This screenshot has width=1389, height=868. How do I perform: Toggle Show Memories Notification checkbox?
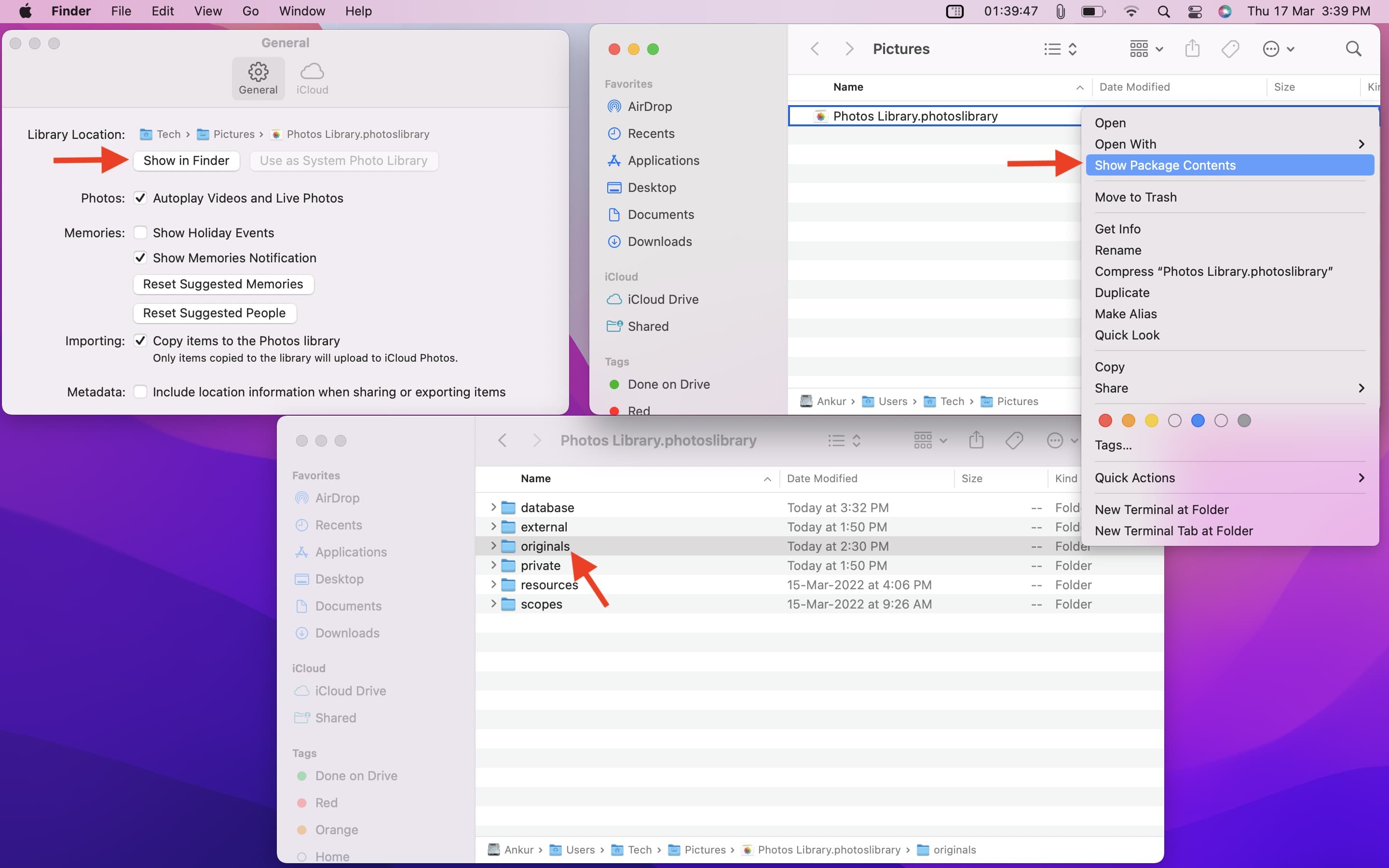pos(140,258)
